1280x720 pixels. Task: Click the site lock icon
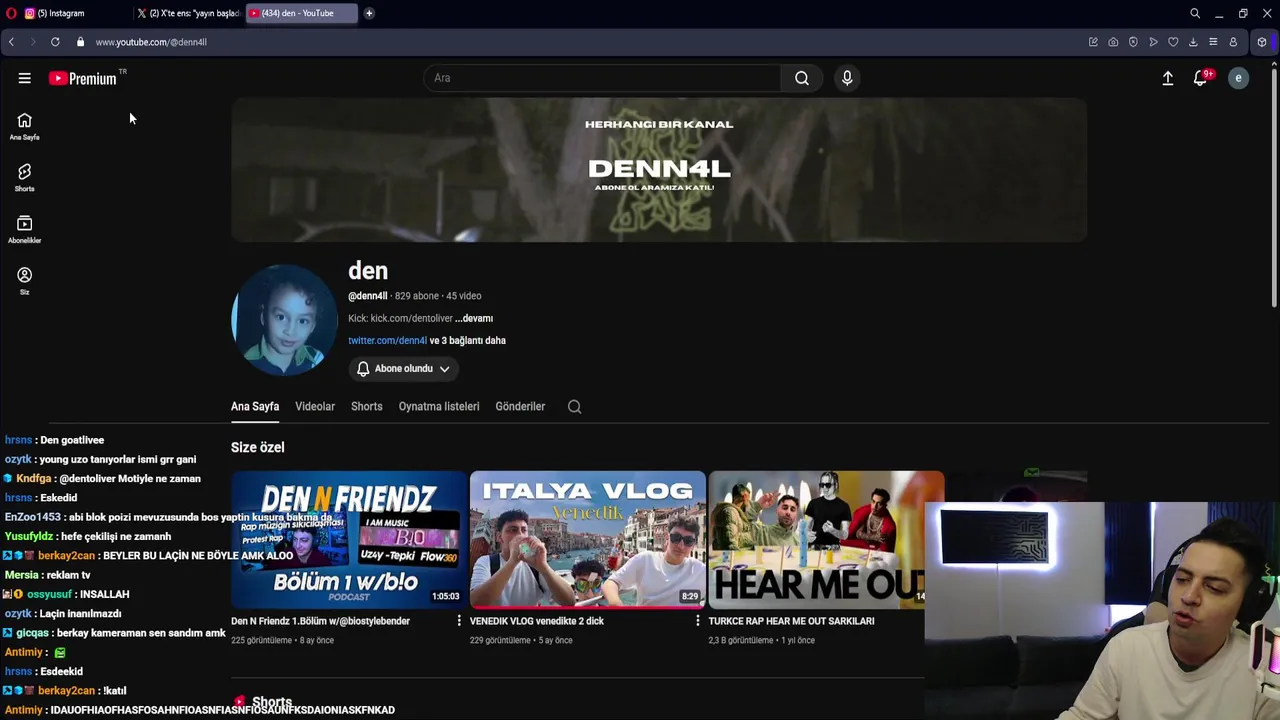click(81, 42)
